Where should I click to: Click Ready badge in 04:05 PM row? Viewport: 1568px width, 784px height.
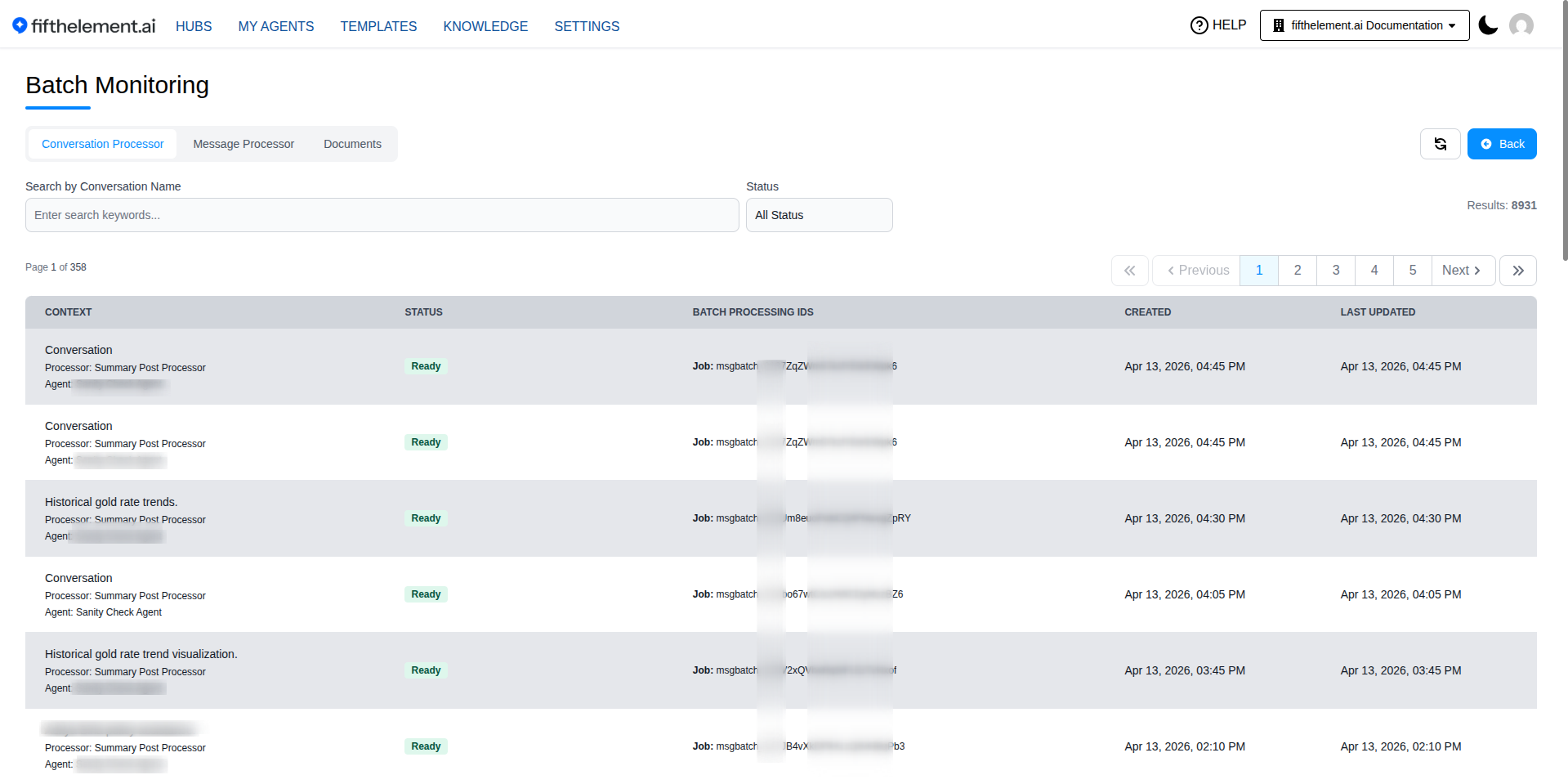coord(426,594)
